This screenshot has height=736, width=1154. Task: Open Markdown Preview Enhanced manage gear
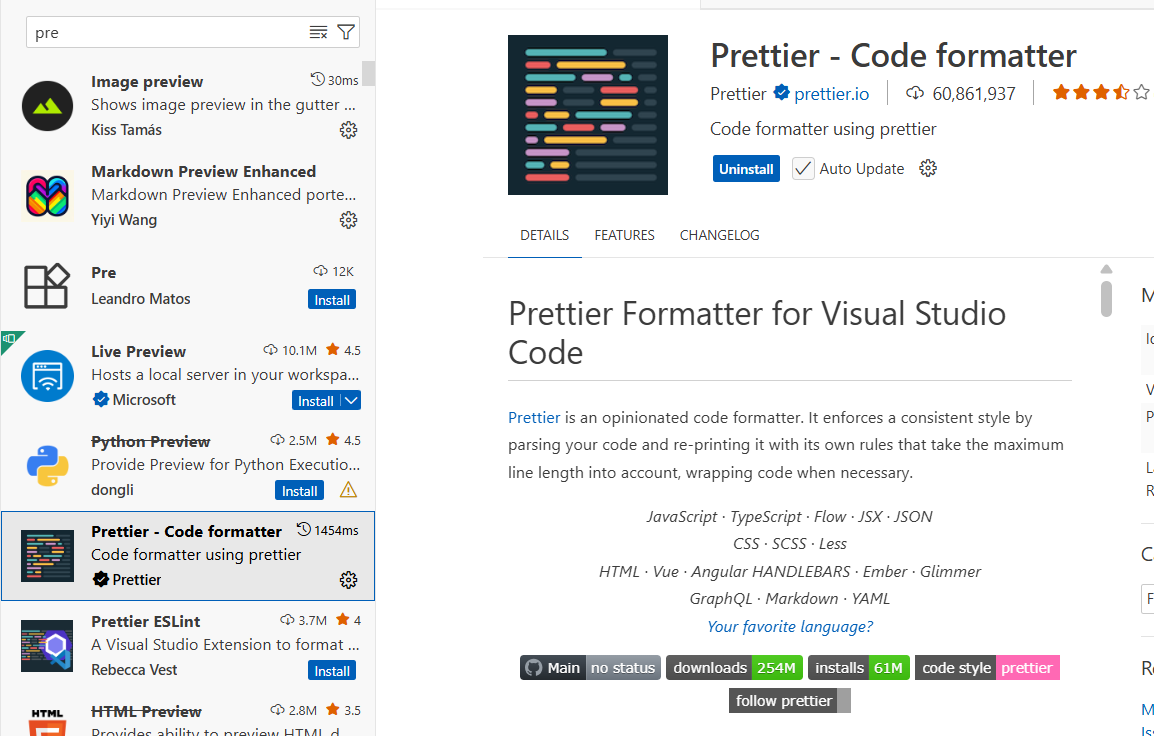coord(348,220)
